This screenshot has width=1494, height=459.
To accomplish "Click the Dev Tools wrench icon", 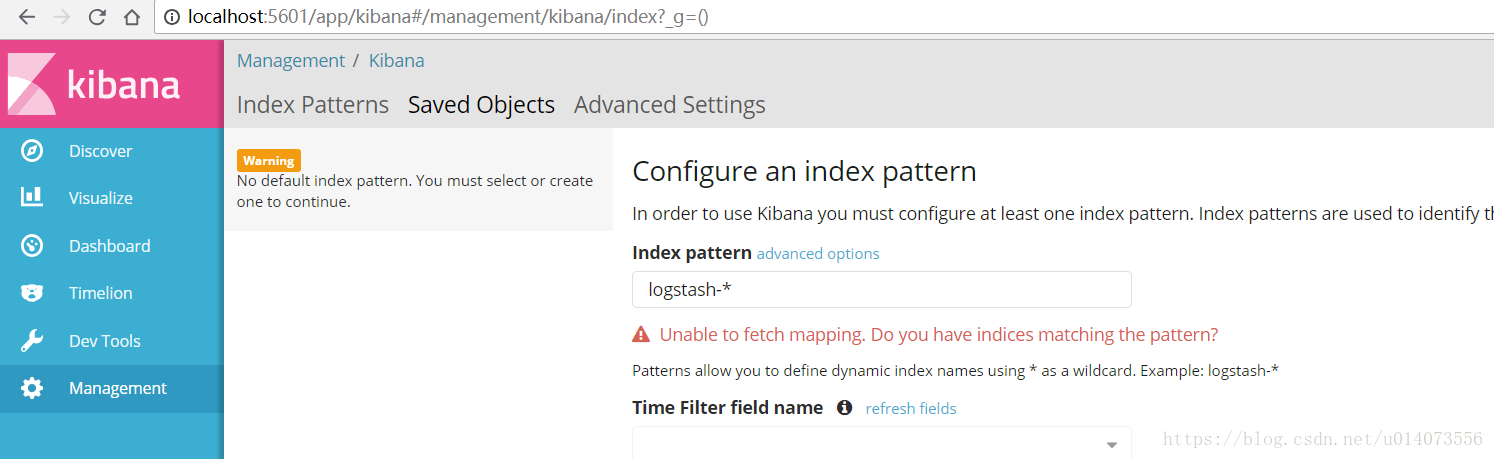I will pyautogui.click(x=32, y=341).
